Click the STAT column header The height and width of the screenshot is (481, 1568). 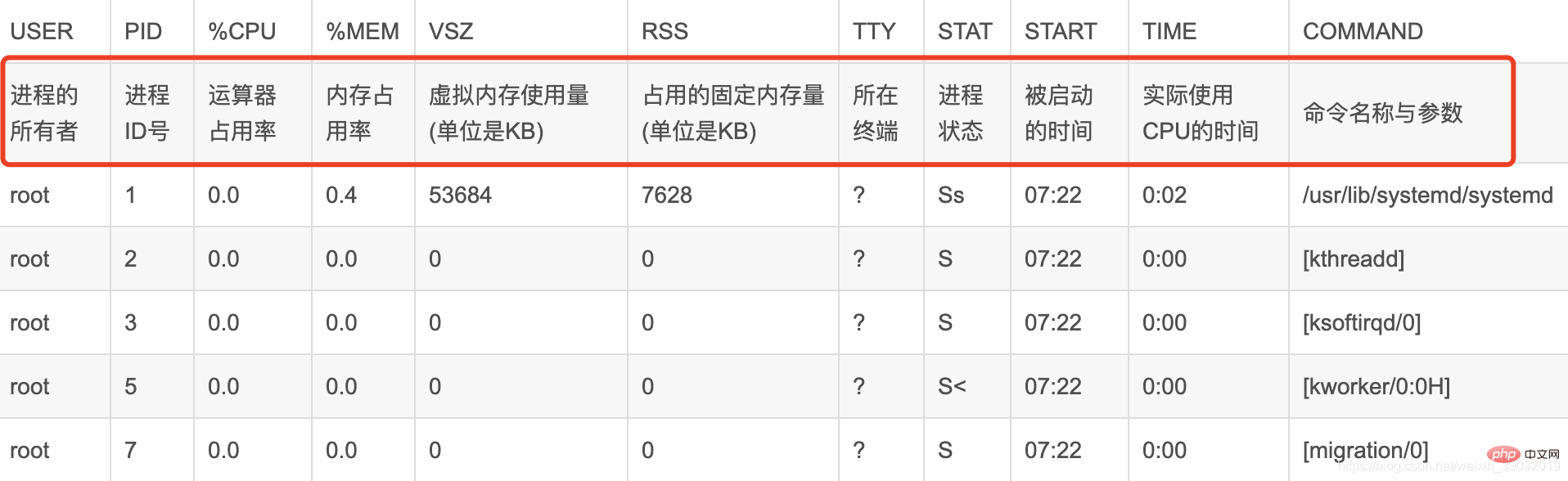(965, 31)
